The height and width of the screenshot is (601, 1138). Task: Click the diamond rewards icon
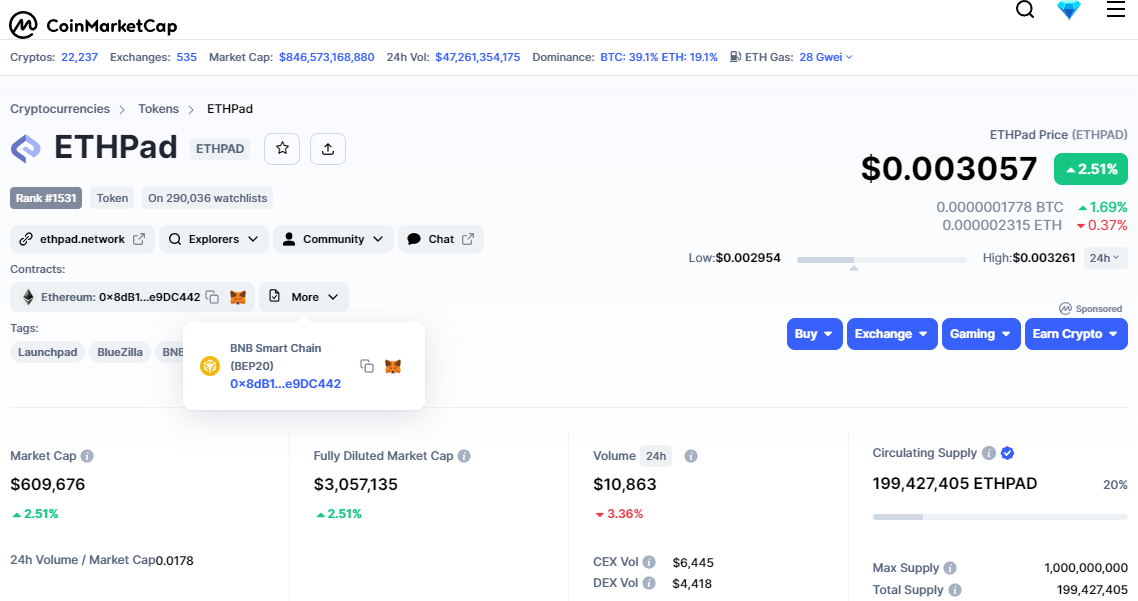point(1069,9)
